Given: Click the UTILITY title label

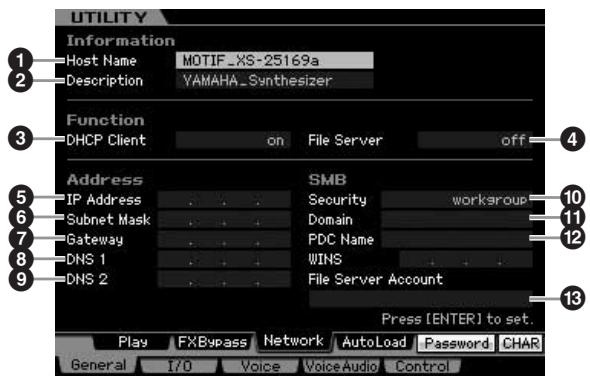Looking at the screenshot, I should pos(109,17).
